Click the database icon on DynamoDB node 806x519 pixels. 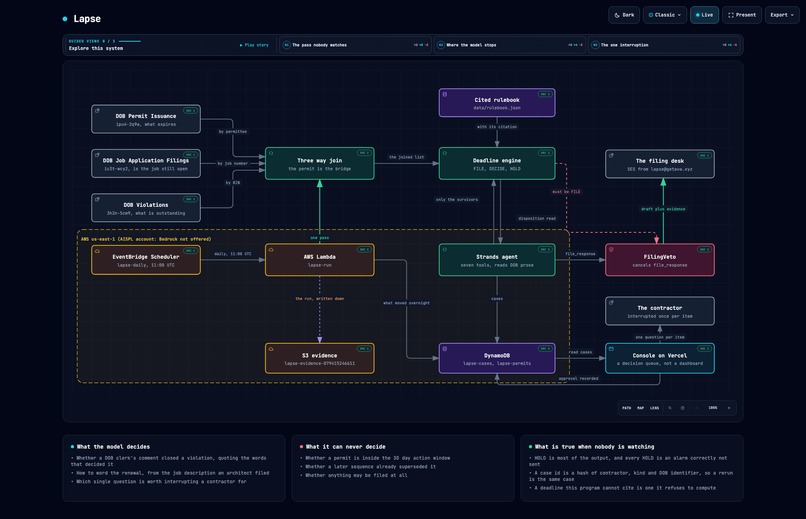point(445,349)
